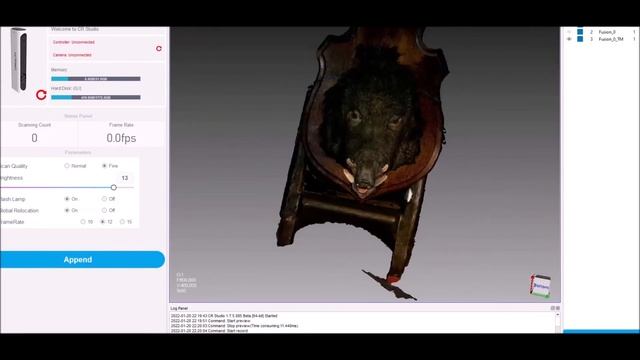
Task: Select Fine scan quality
Action: pos(104,166)
